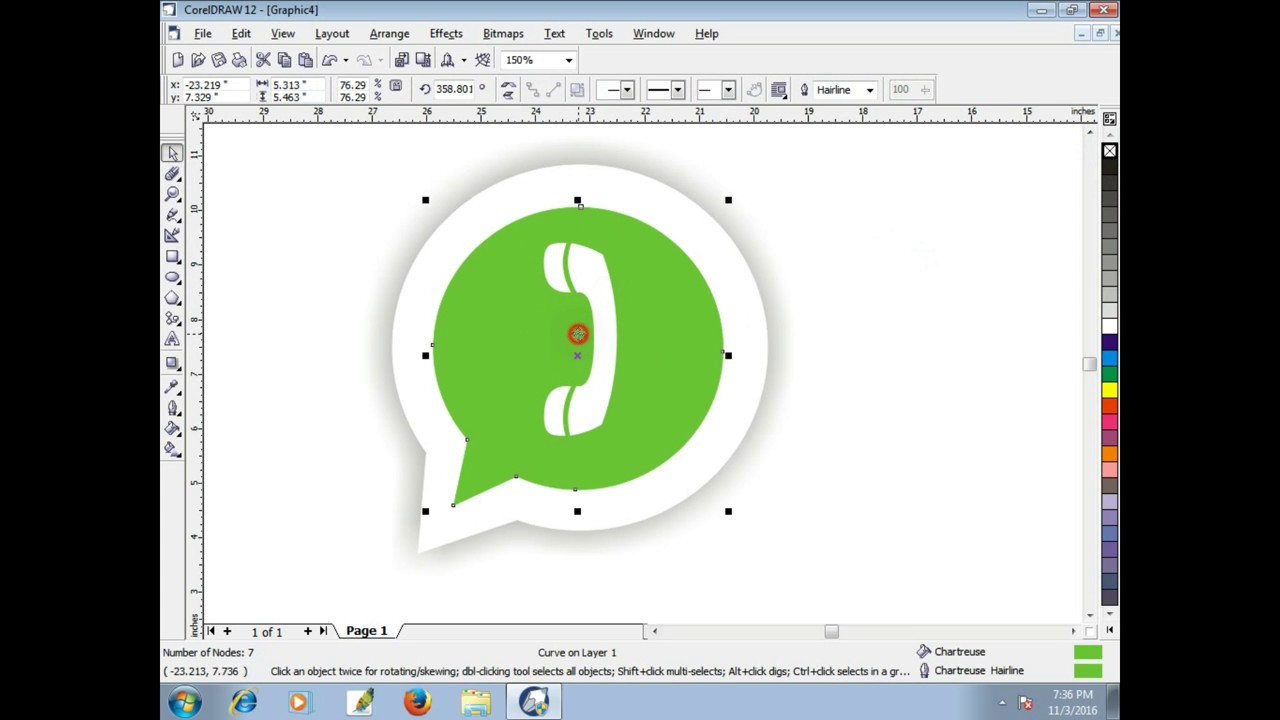Click the No Color swatch in palette
Screen dimensions: 1280x720
pyautogui.click(x=1109, y=151)
